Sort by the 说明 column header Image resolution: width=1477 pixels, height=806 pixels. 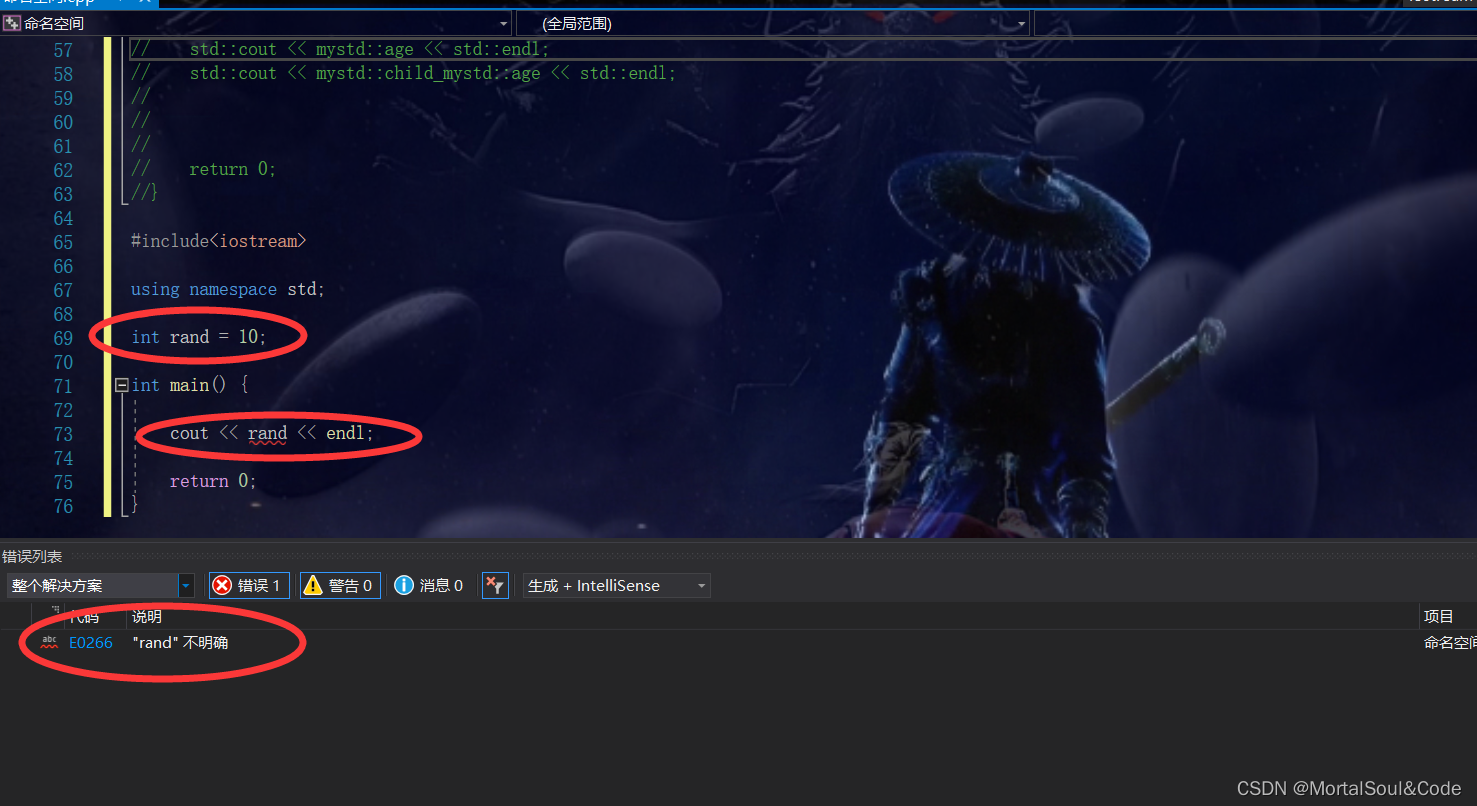147,616
